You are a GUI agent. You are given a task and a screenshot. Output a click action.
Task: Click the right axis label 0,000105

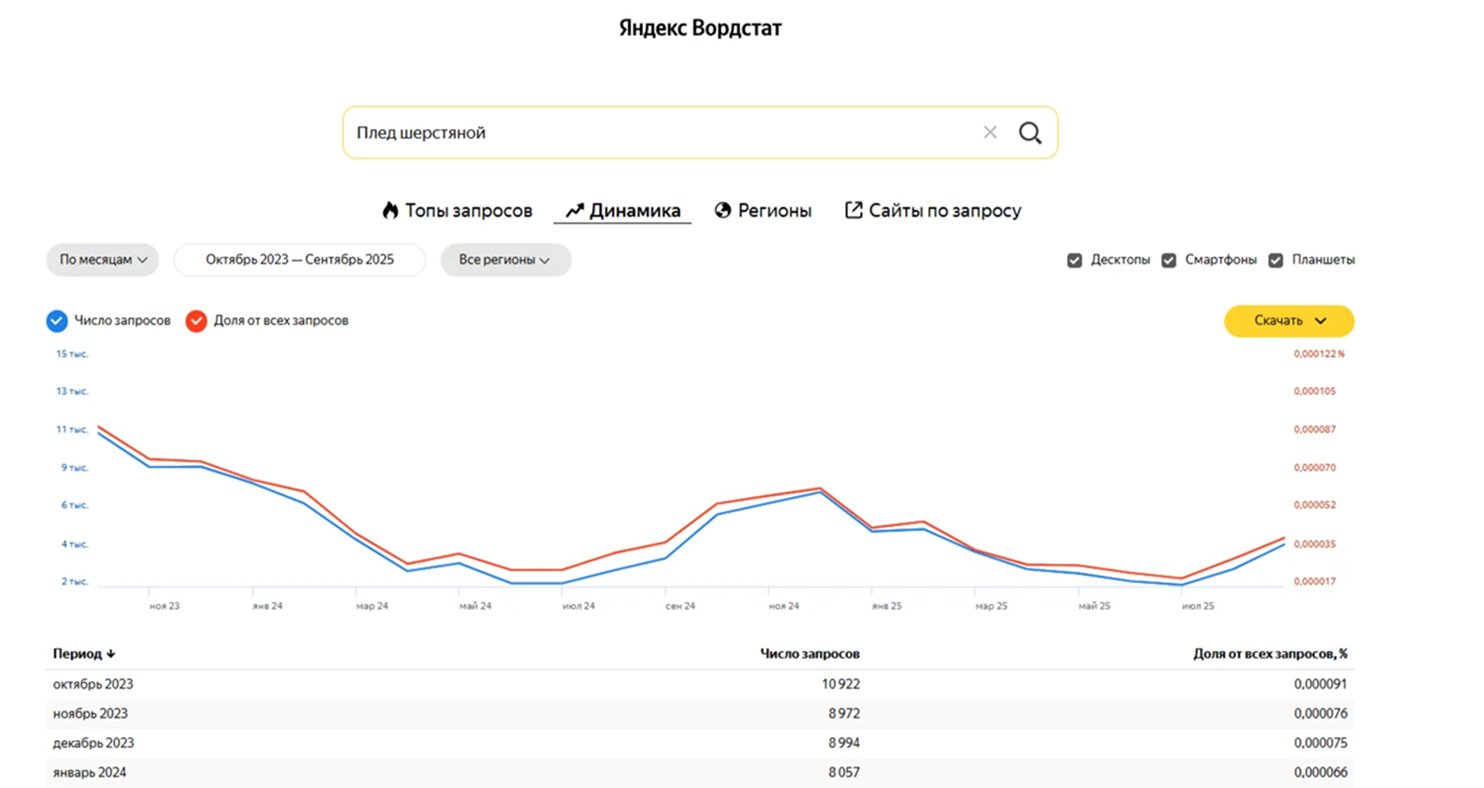[x=1315, y=391]
